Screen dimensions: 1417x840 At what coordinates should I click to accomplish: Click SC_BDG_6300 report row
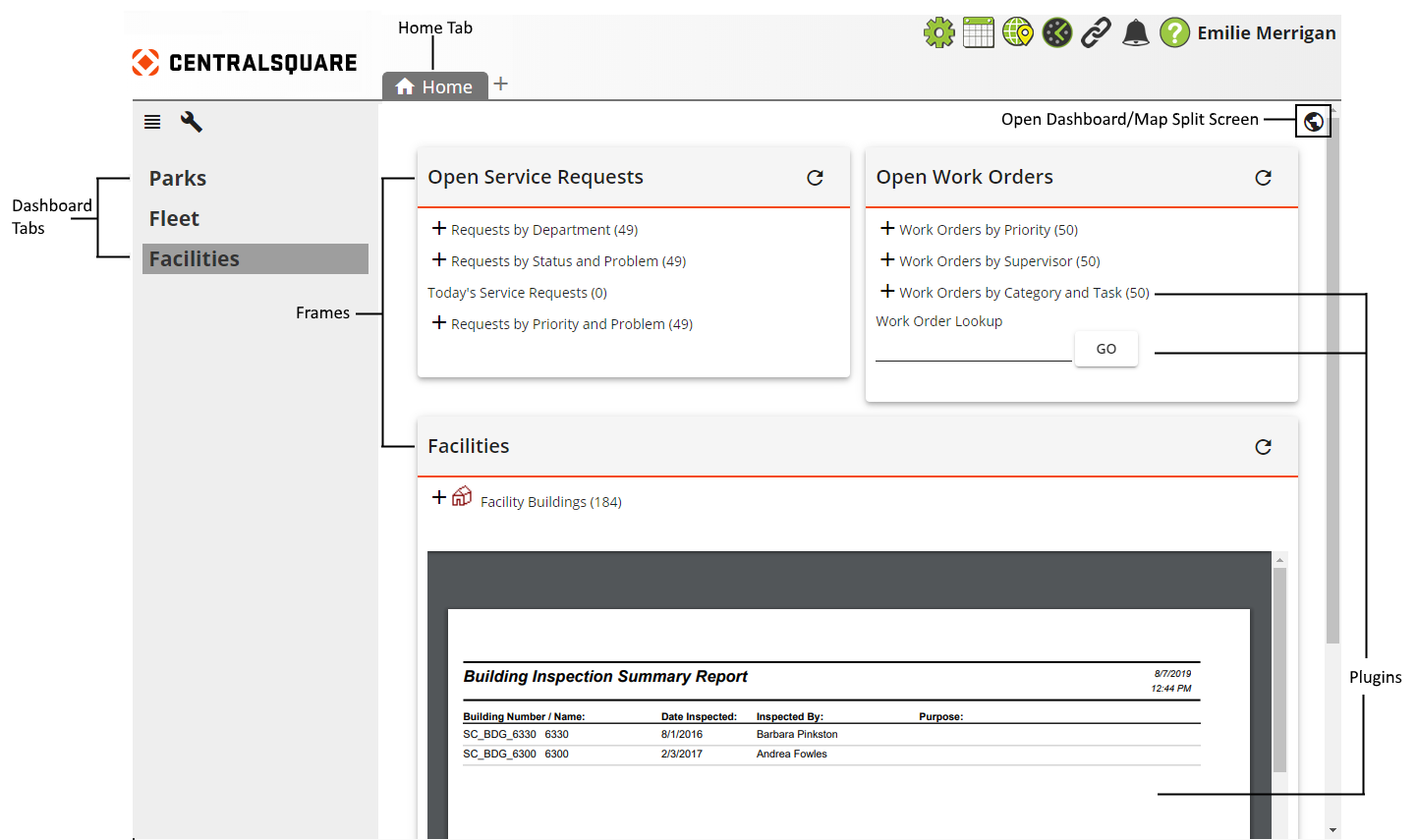point(831,754)
